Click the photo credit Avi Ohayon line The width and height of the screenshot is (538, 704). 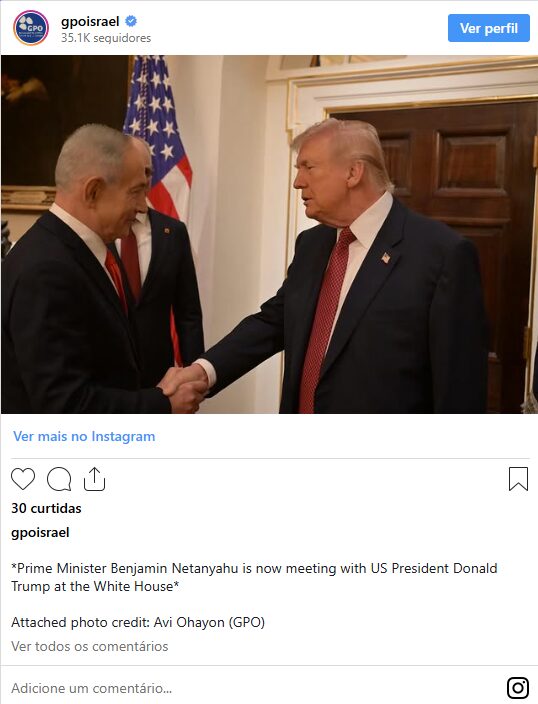[x=138, y=622]
